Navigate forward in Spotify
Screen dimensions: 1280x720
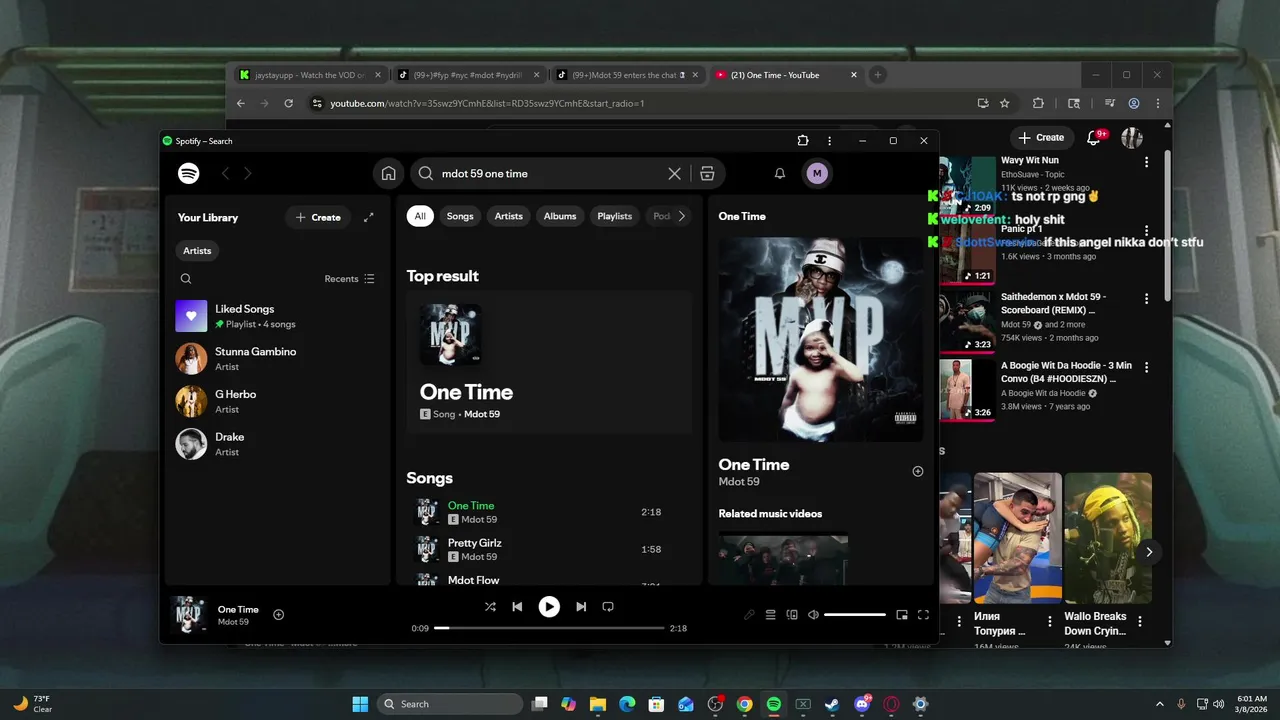248,173
